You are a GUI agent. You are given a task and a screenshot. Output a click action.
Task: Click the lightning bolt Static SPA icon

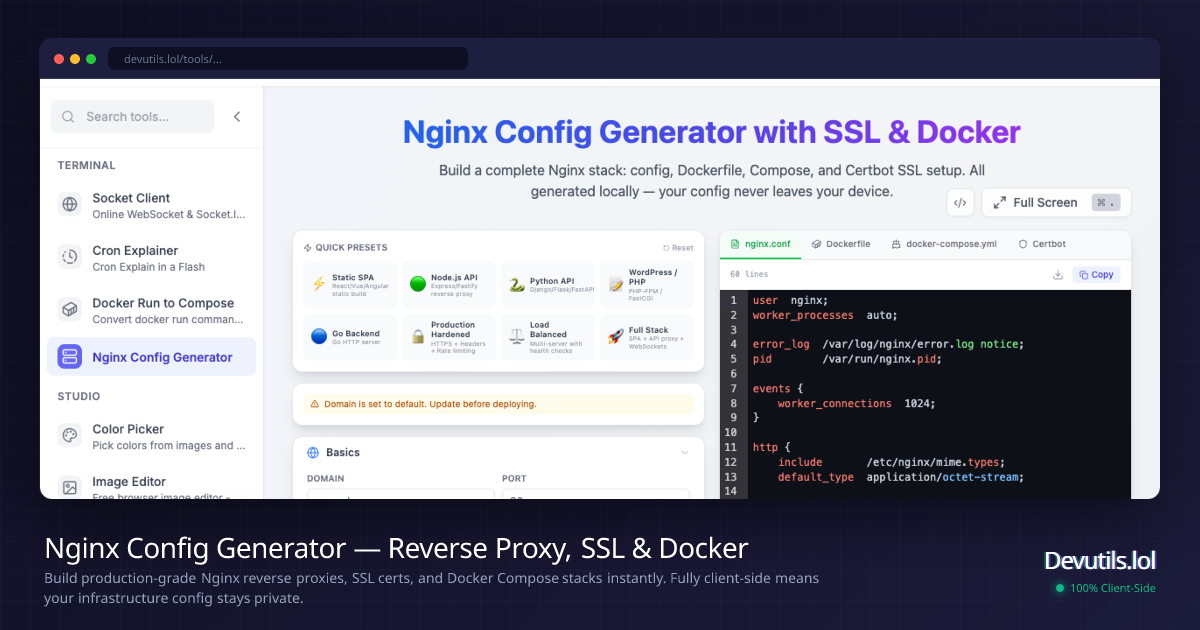pos(318,284)
